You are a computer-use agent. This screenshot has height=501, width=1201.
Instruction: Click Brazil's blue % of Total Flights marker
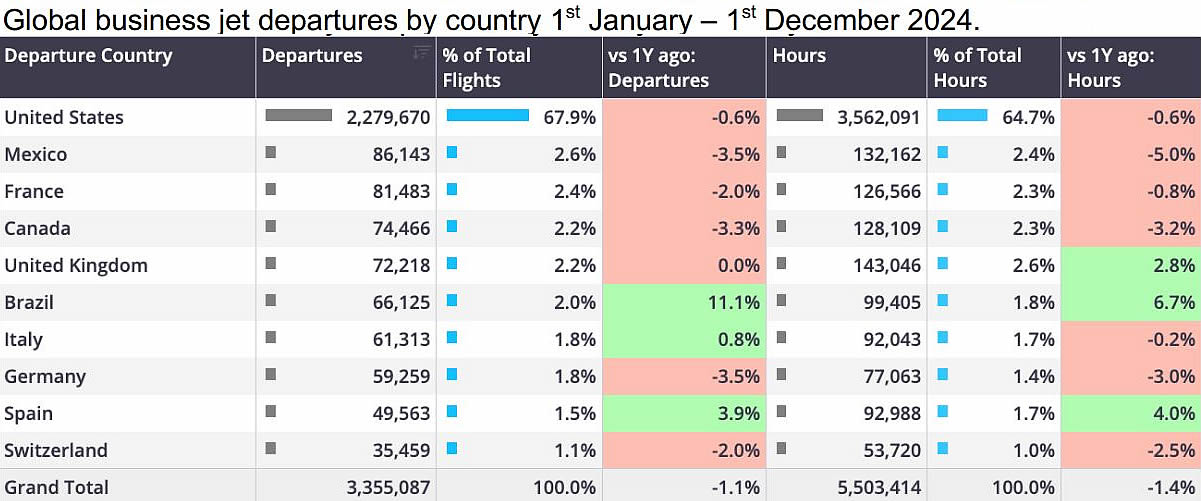point(451,301)
